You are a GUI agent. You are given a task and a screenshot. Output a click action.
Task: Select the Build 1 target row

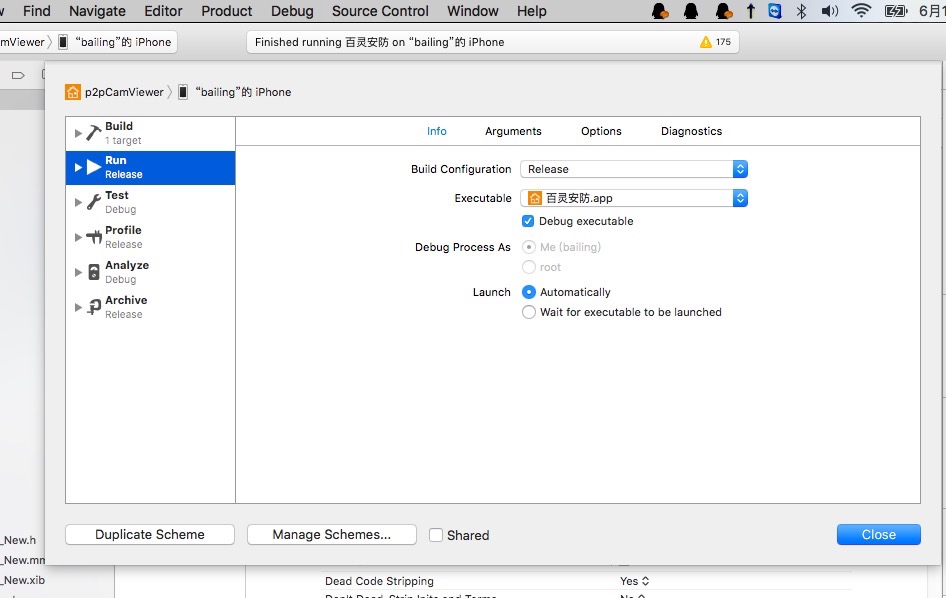tap(150, 133)
